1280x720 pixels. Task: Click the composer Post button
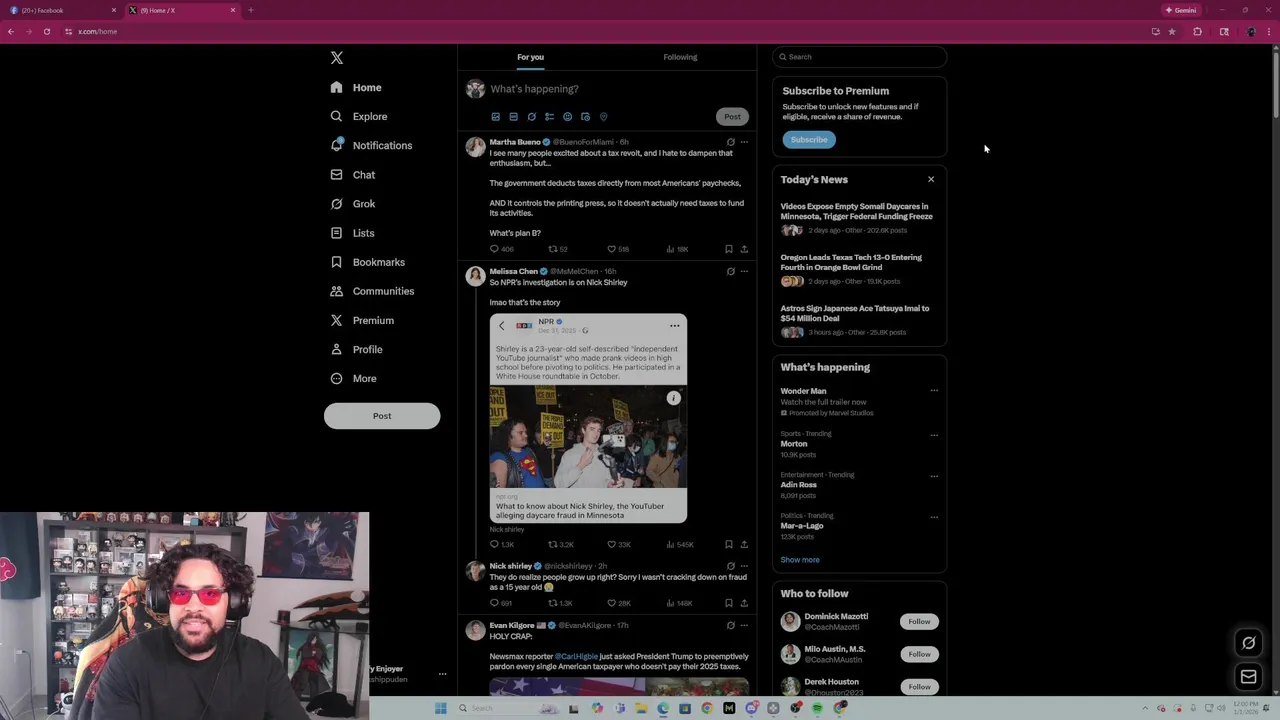coord(732,117)
